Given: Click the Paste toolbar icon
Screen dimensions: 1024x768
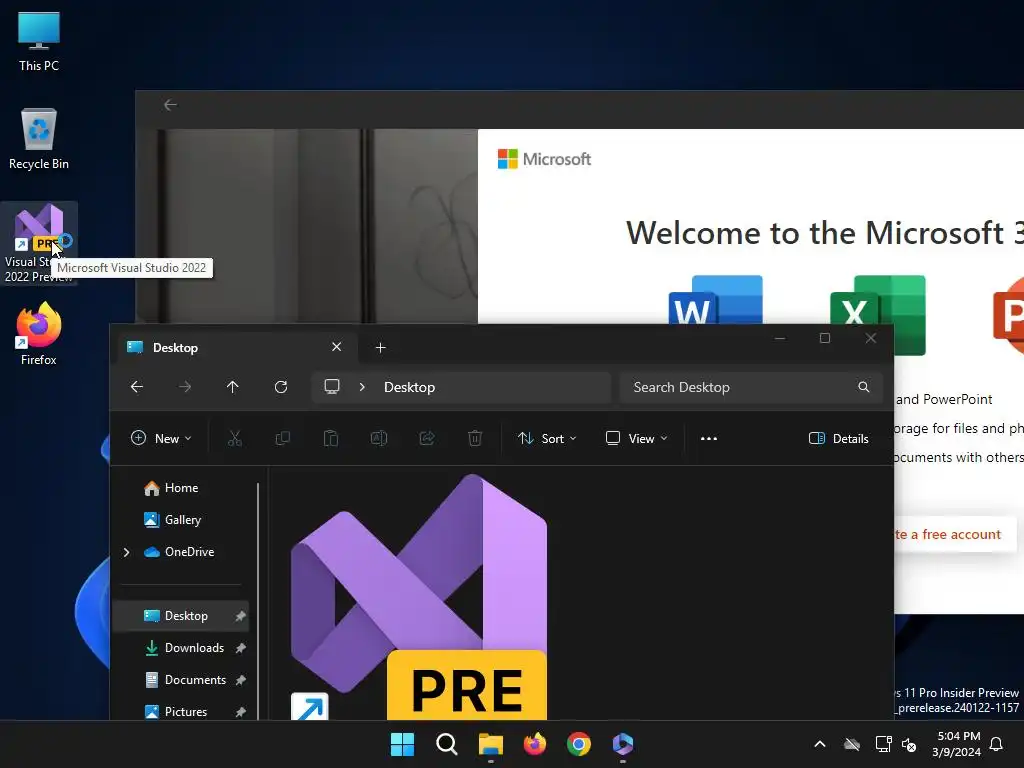Looking at the screenshot, I should point(331,438).
